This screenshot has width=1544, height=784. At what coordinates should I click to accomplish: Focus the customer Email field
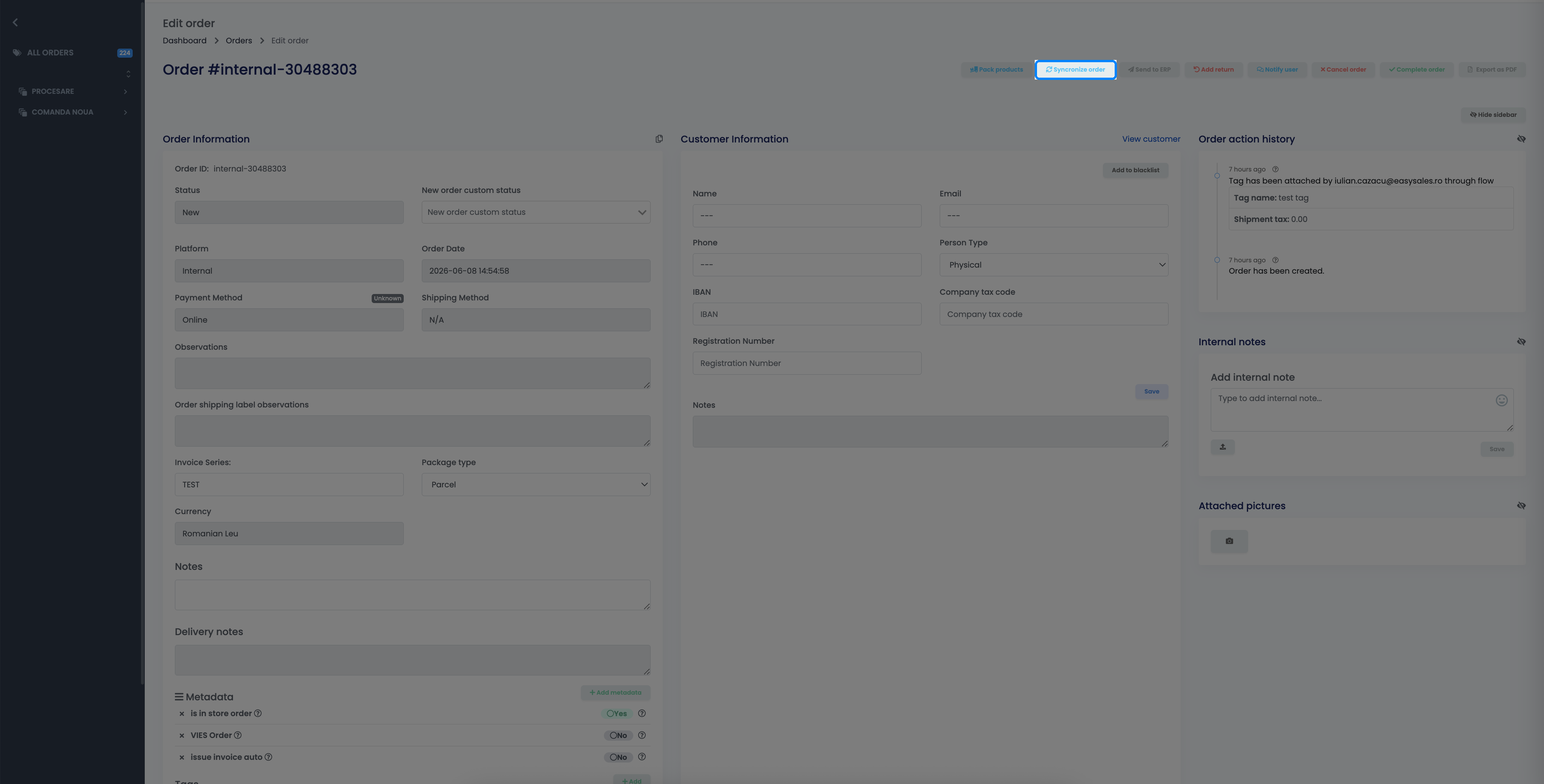(x=1053, y=216)
